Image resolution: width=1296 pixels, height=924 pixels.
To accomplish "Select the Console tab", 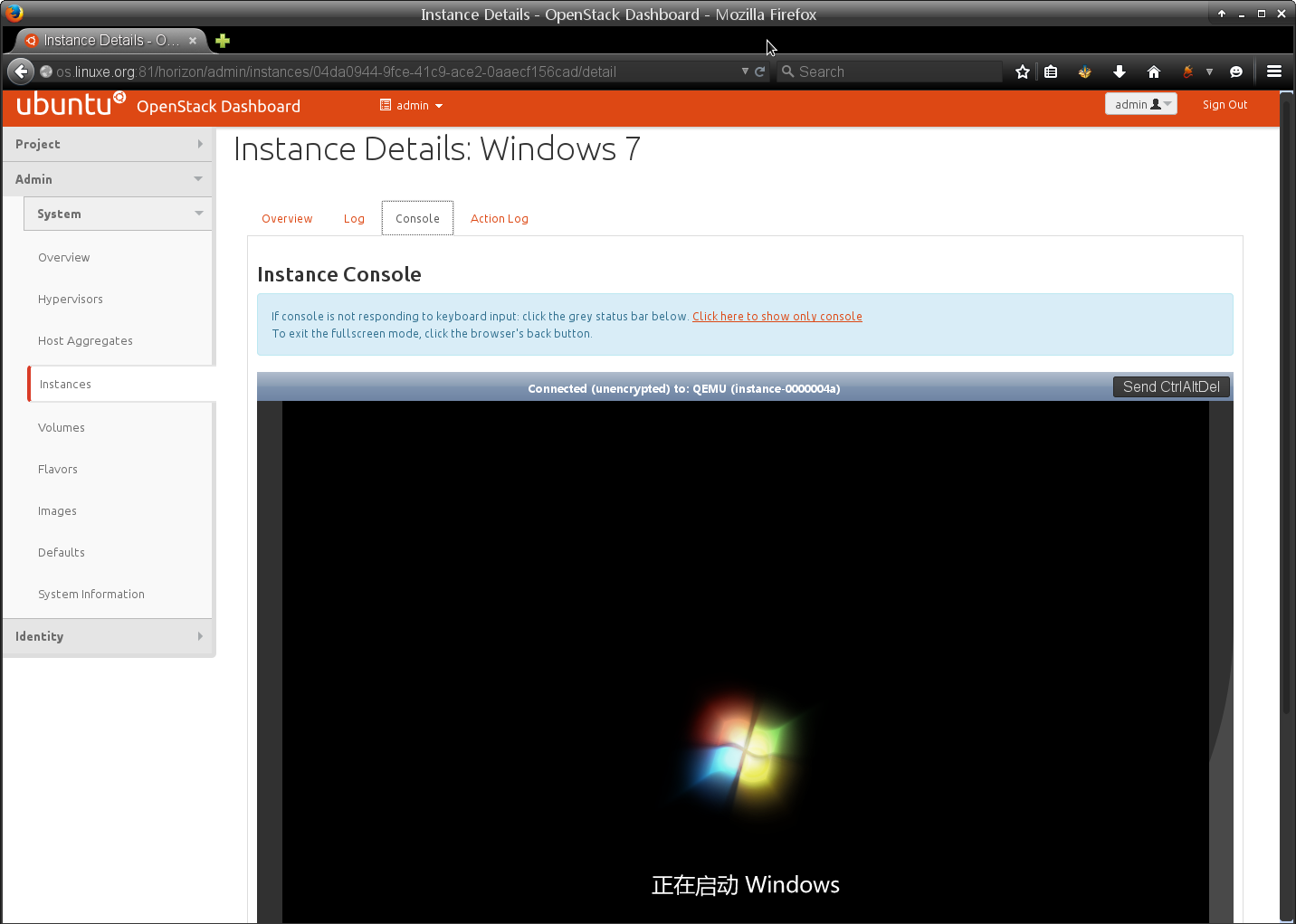I will tap(417, 219).
